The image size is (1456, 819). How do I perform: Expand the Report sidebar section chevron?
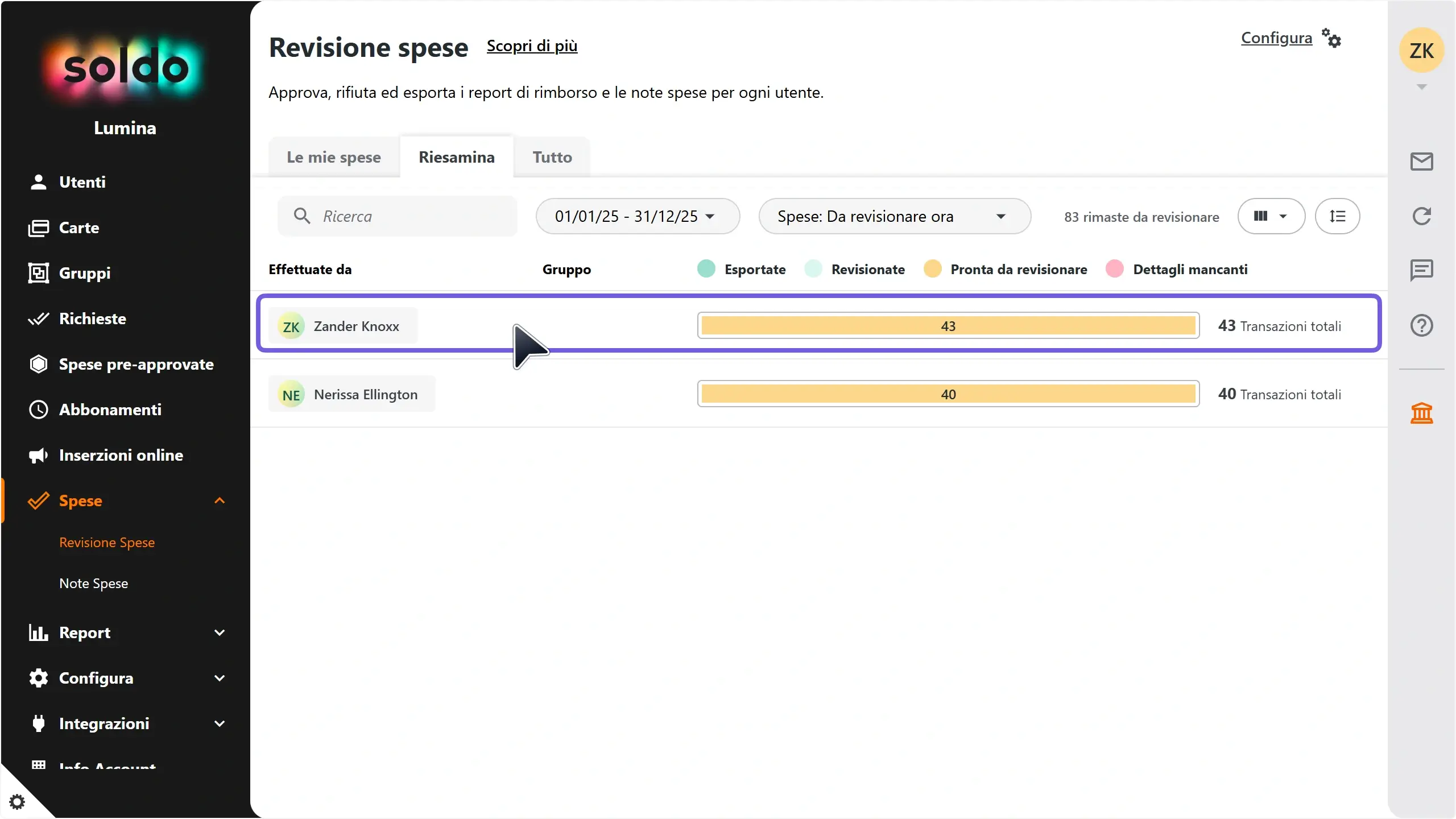click(x=220, y=632)
